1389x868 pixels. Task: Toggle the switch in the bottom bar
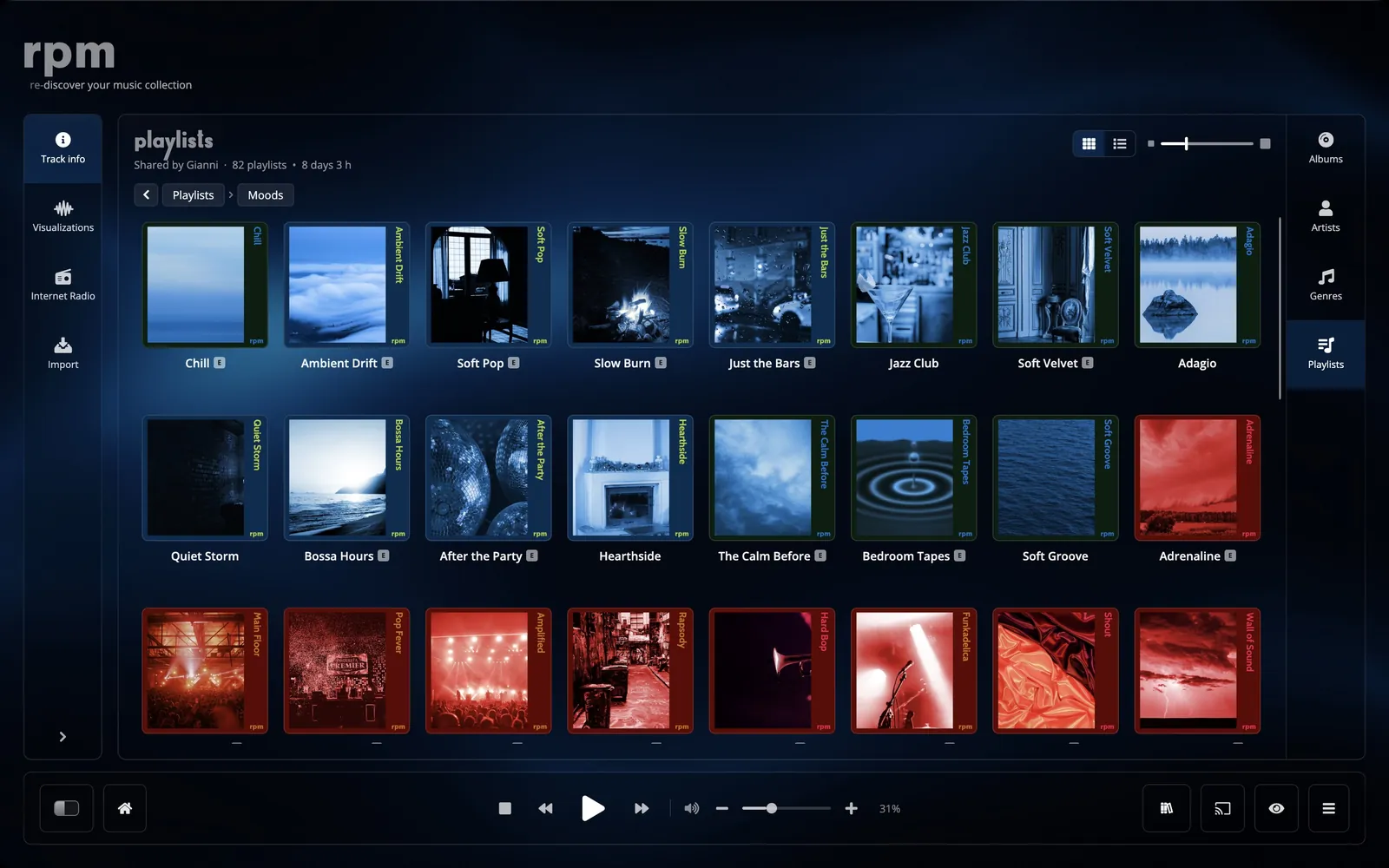(67, 808)
